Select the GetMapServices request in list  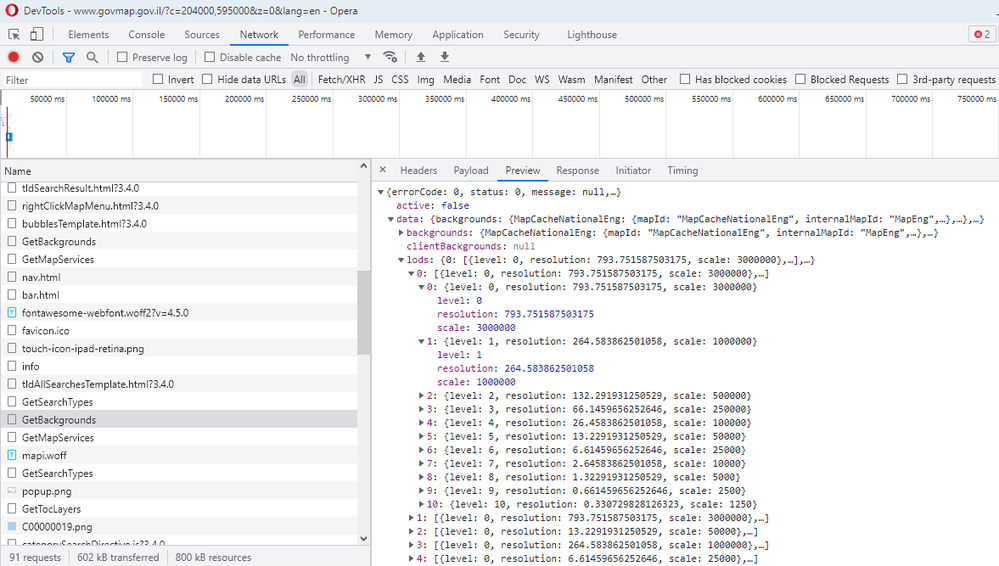click(58, 259)
